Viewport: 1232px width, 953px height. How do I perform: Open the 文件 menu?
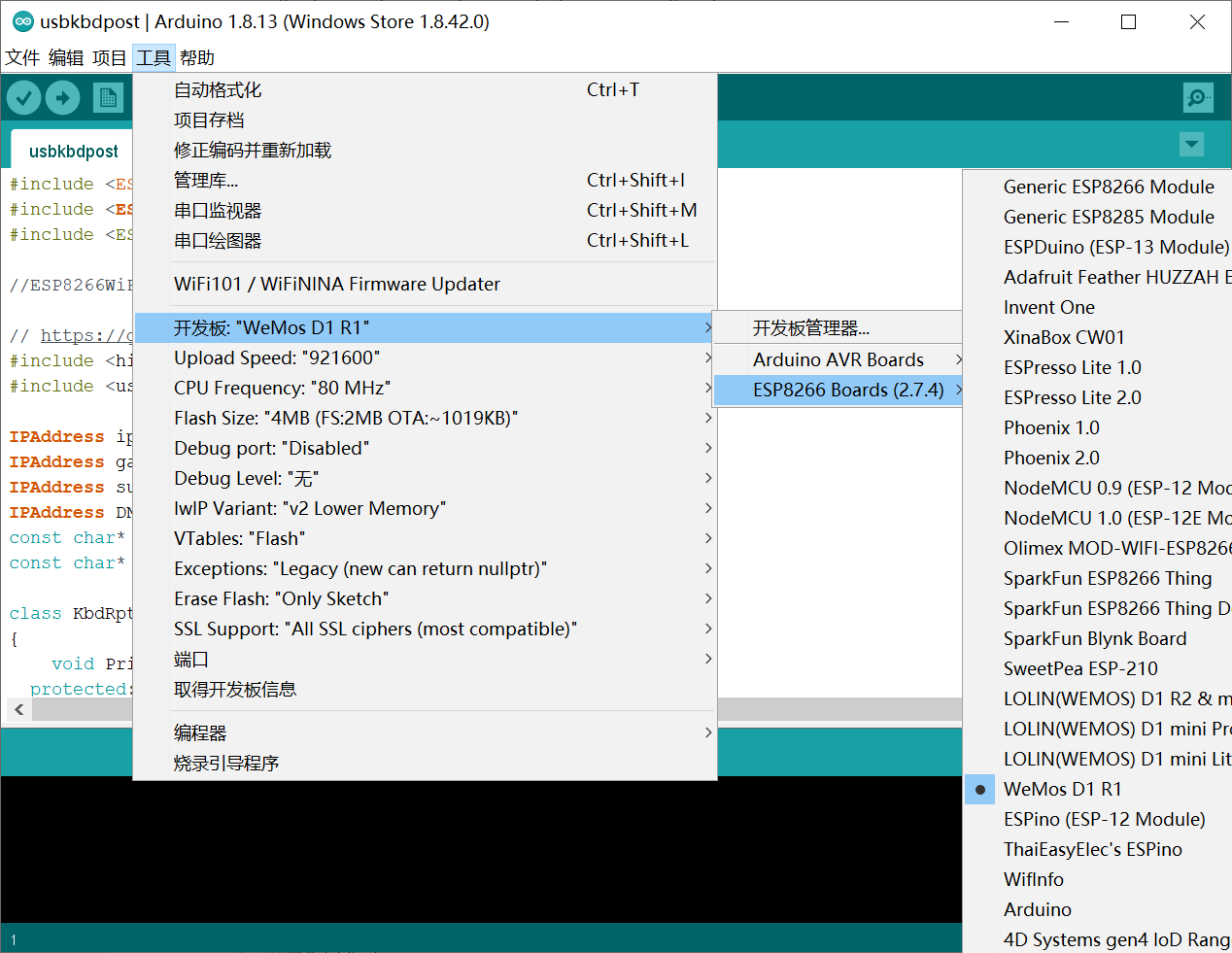pos(22,58)
